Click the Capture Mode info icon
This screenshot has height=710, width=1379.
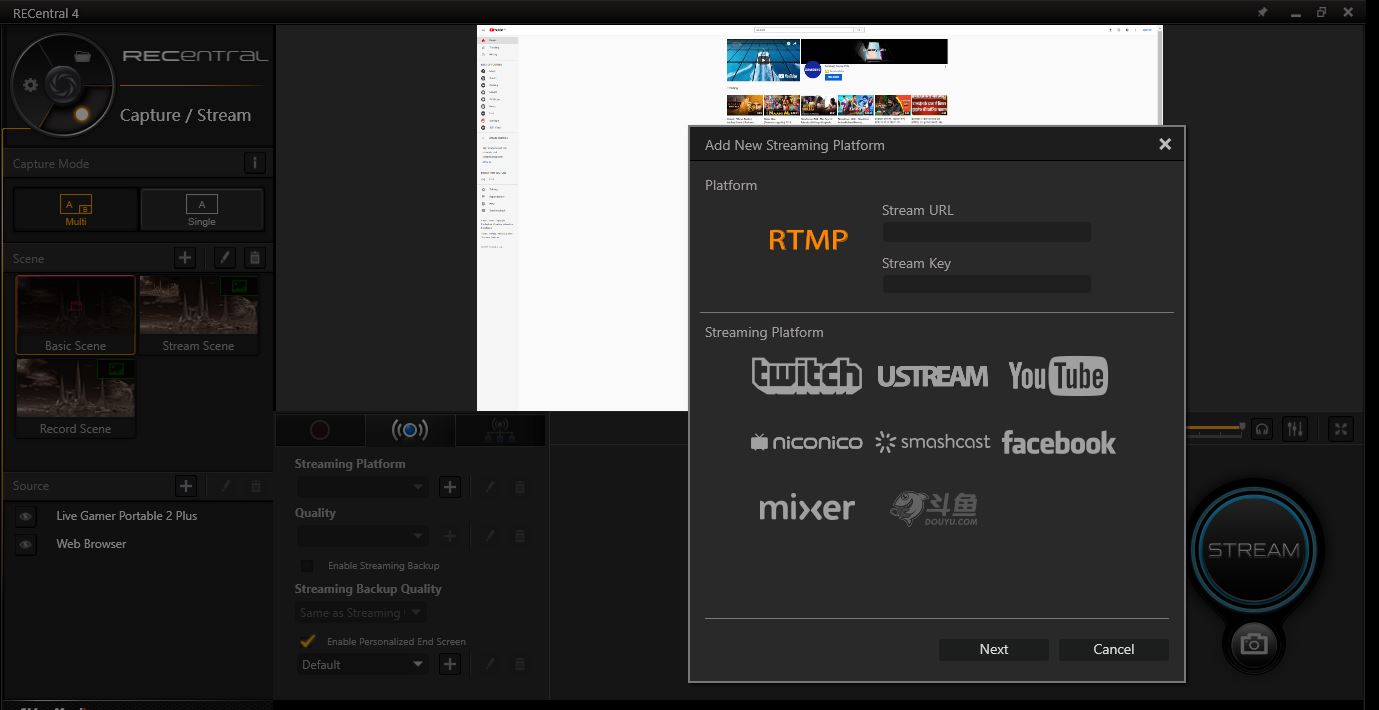[x=254, y=163]
